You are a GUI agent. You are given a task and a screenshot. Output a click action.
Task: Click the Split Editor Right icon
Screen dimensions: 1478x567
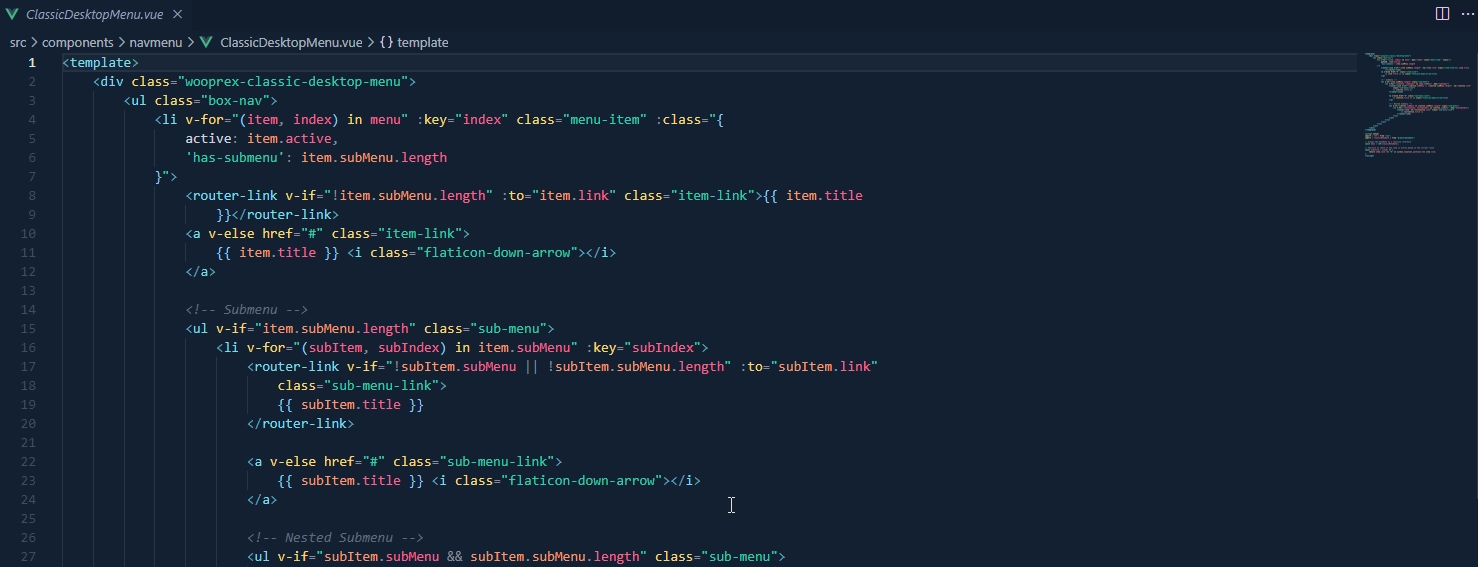(1442, 14)
